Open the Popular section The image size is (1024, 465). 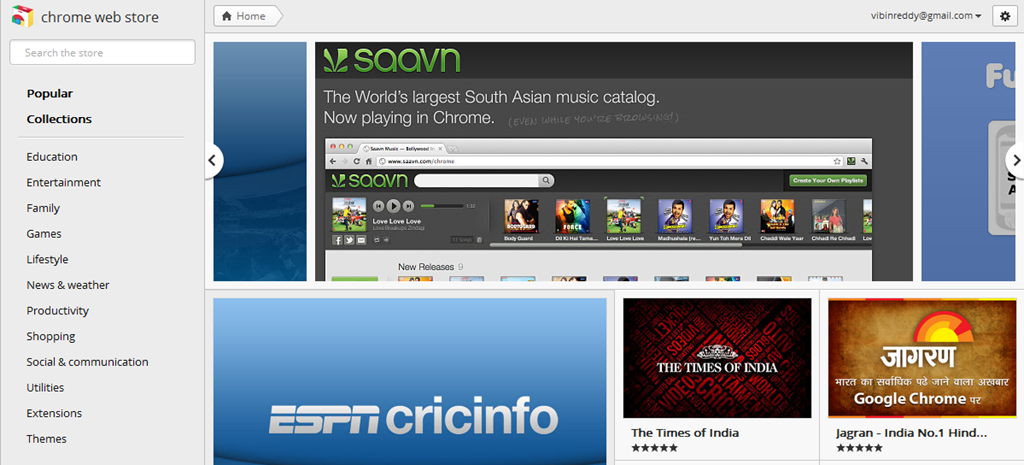50,93
